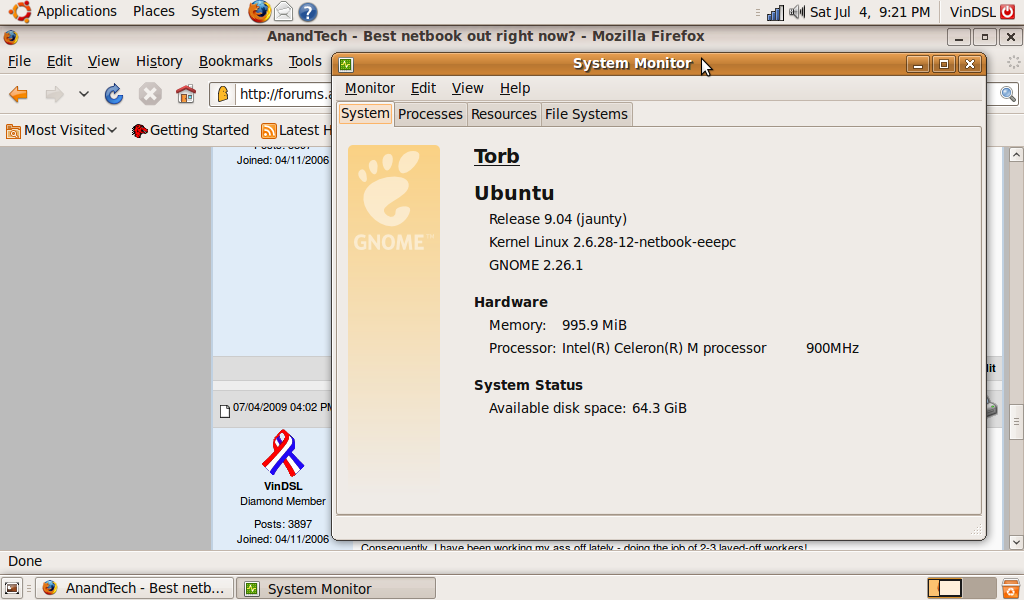Screen dimensions: 1024x600
Task: Open the Monitor menu in System Monitor
Action: click(370, 88)
